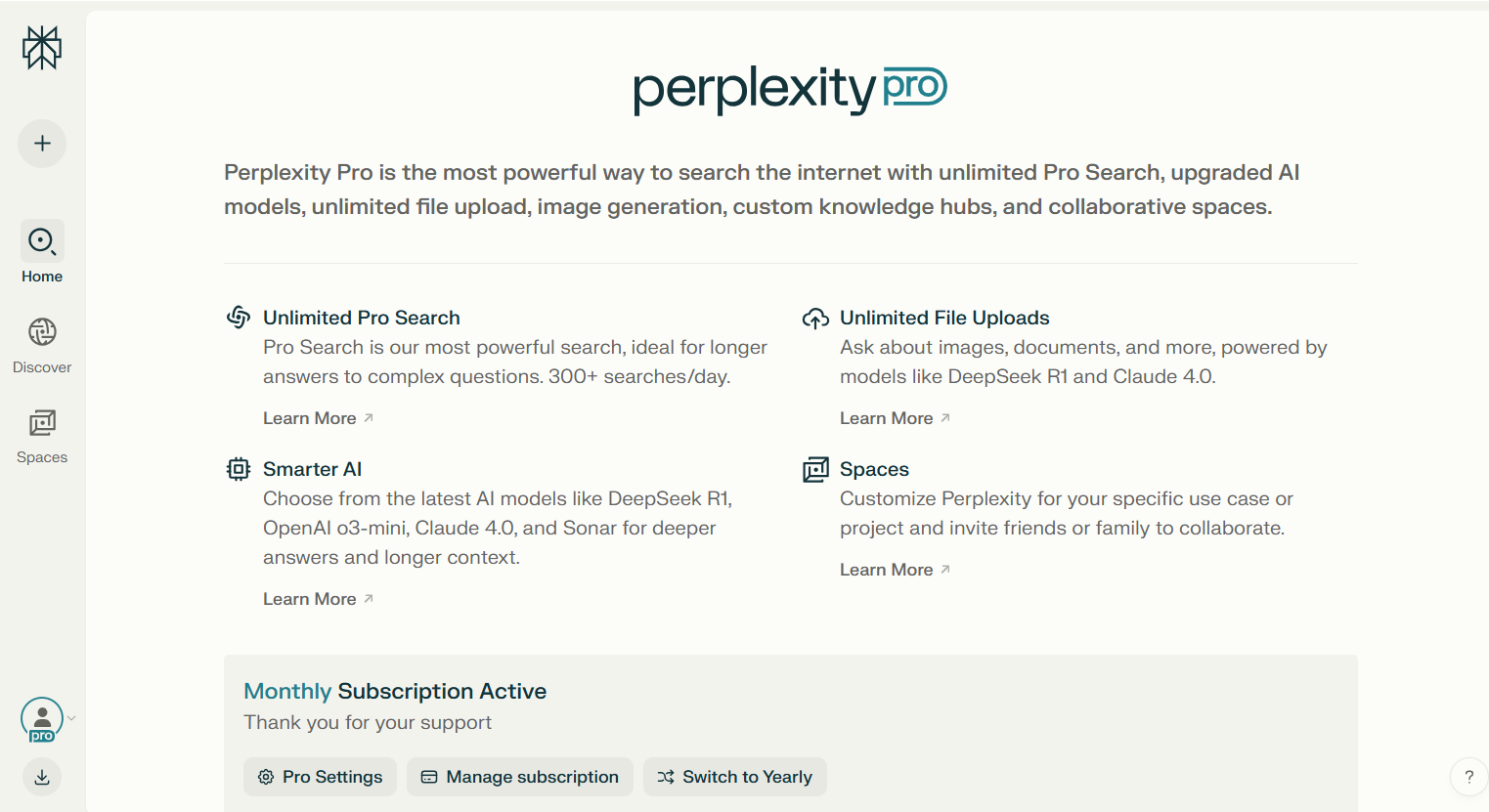Open the Discover globe icon
Viewport: 1489px width, 812px height.
tap(42, 332)
